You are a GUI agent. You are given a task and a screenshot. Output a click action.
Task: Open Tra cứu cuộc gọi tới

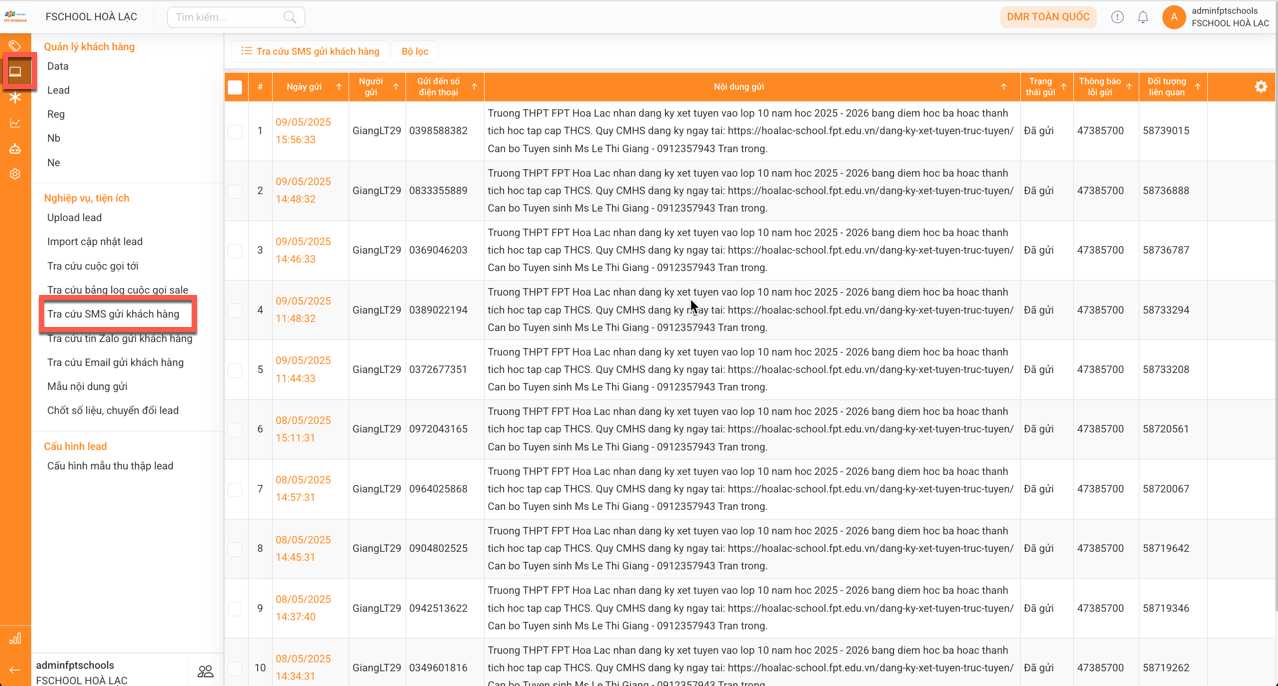pyautogui.click(x=93, y=266)
